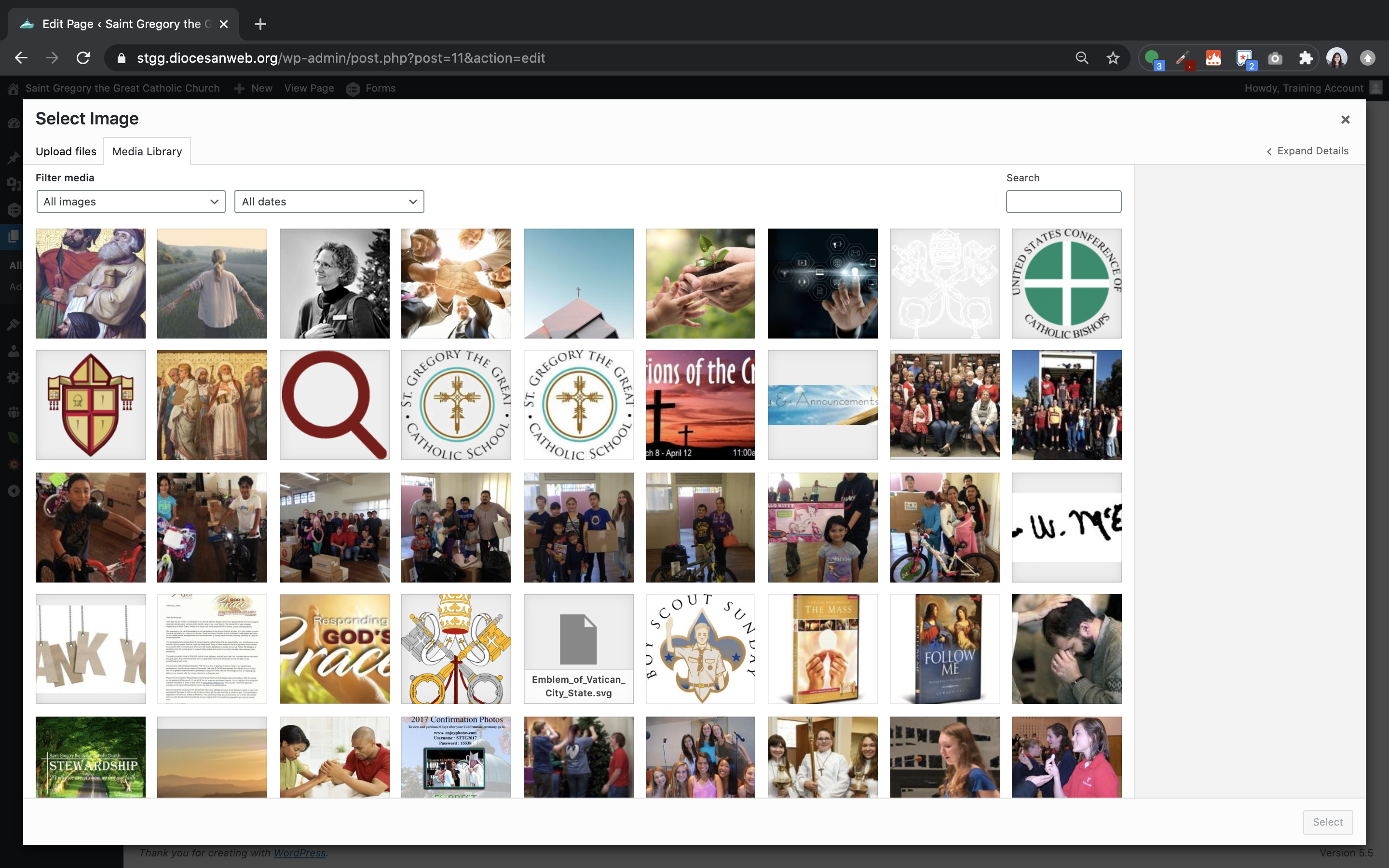
Task: Switch to the Upload files tab
Action: point(66,151)
